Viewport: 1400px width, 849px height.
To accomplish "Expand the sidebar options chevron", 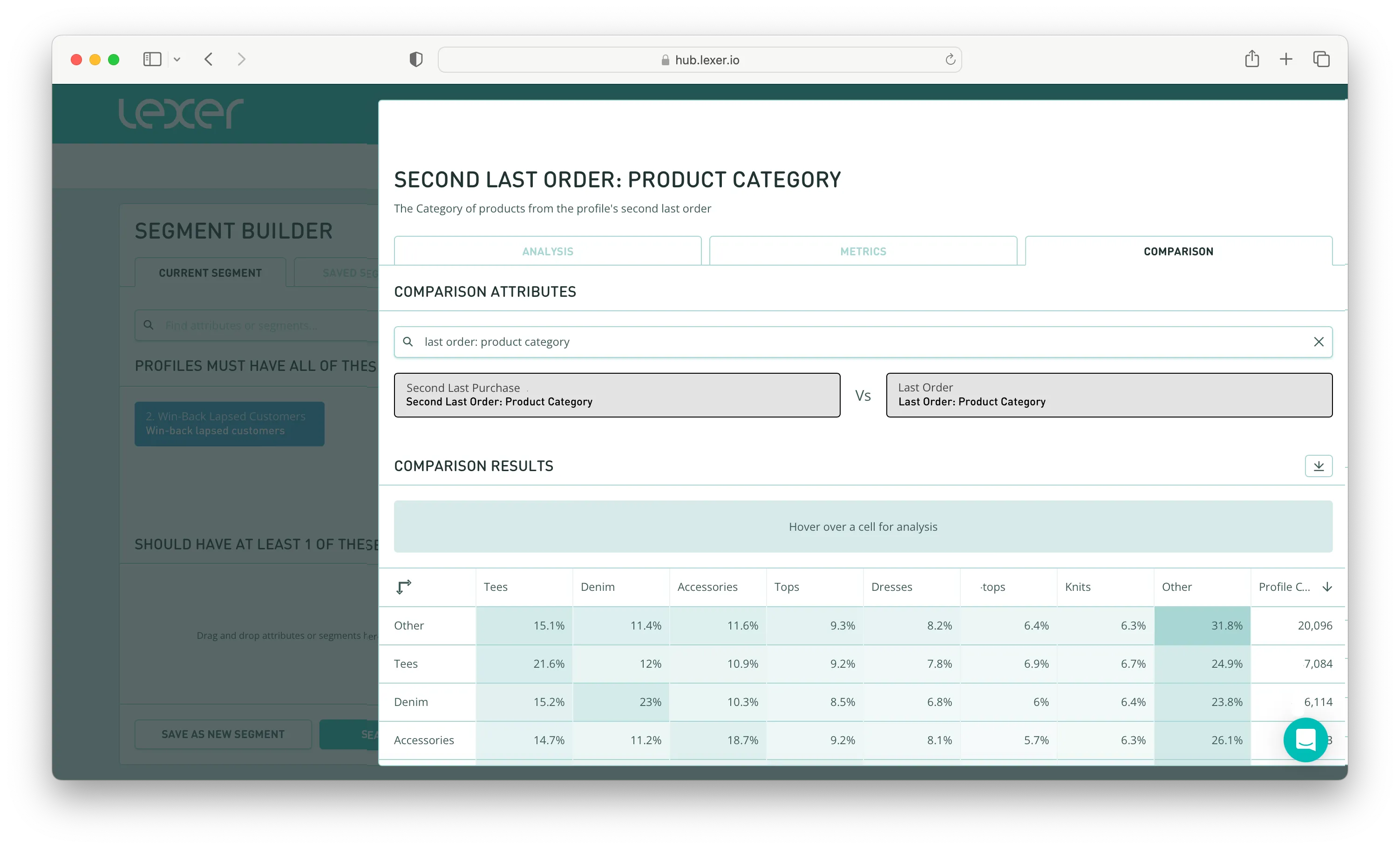I will [177, 59].
